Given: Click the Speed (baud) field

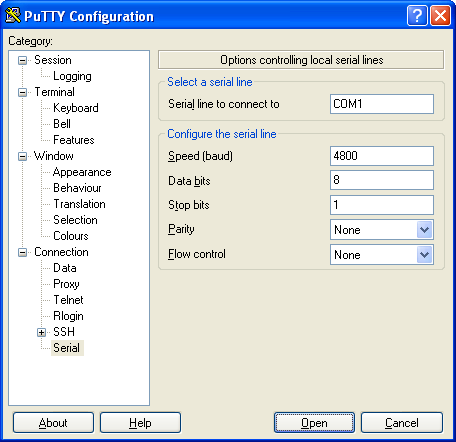Looking at the screenshot, I should (x=382, y=156).
